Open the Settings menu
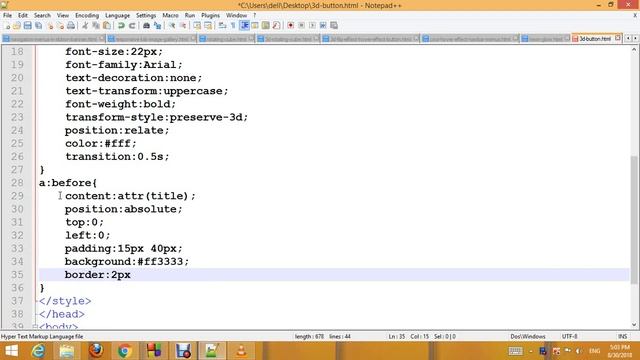Screen dimensions: 640x360 [x=146, y=15]
